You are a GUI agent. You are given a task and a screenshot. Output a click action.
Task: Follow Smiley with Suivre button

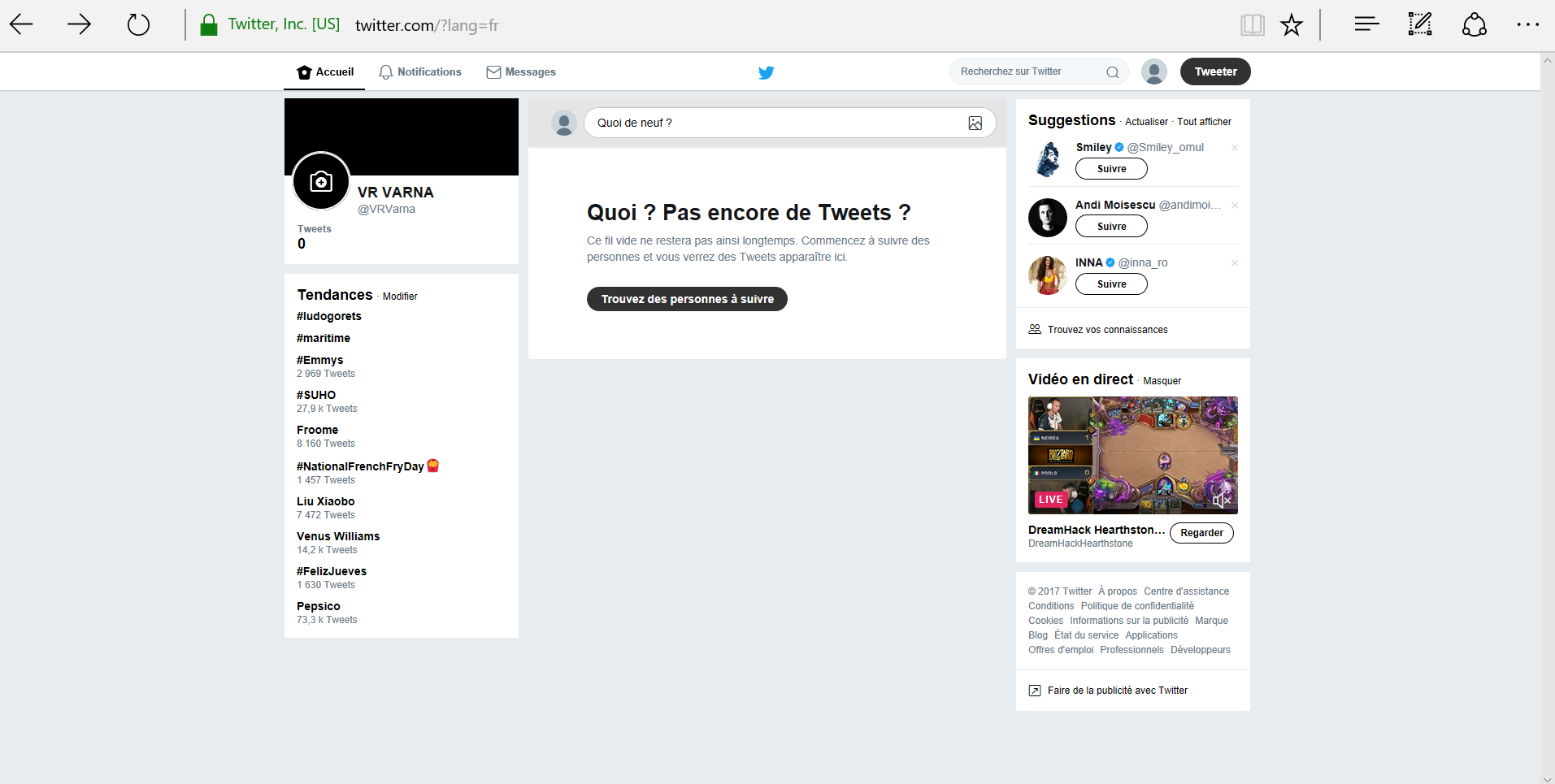(x=1111, y=169)
